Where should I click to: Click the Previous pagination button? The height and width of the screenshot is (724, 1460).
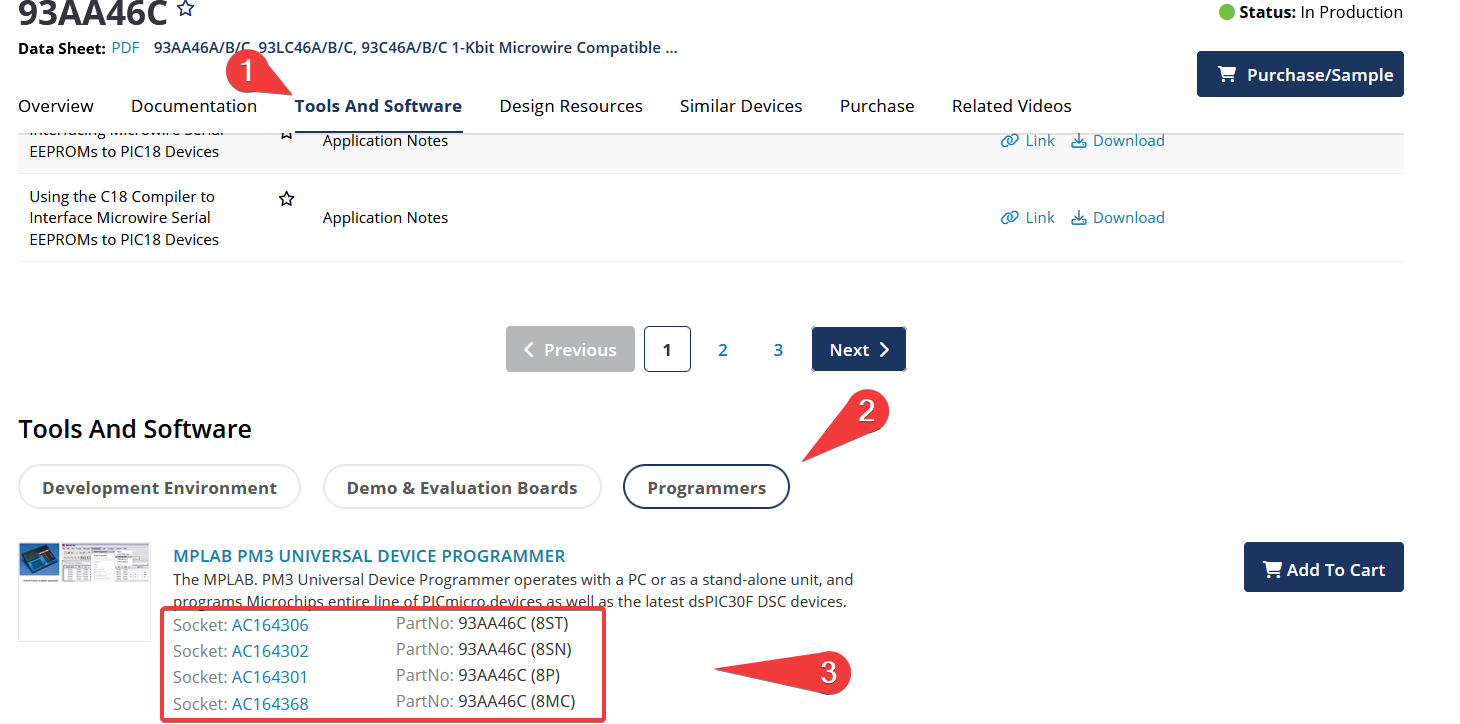(x=570, y=349)
